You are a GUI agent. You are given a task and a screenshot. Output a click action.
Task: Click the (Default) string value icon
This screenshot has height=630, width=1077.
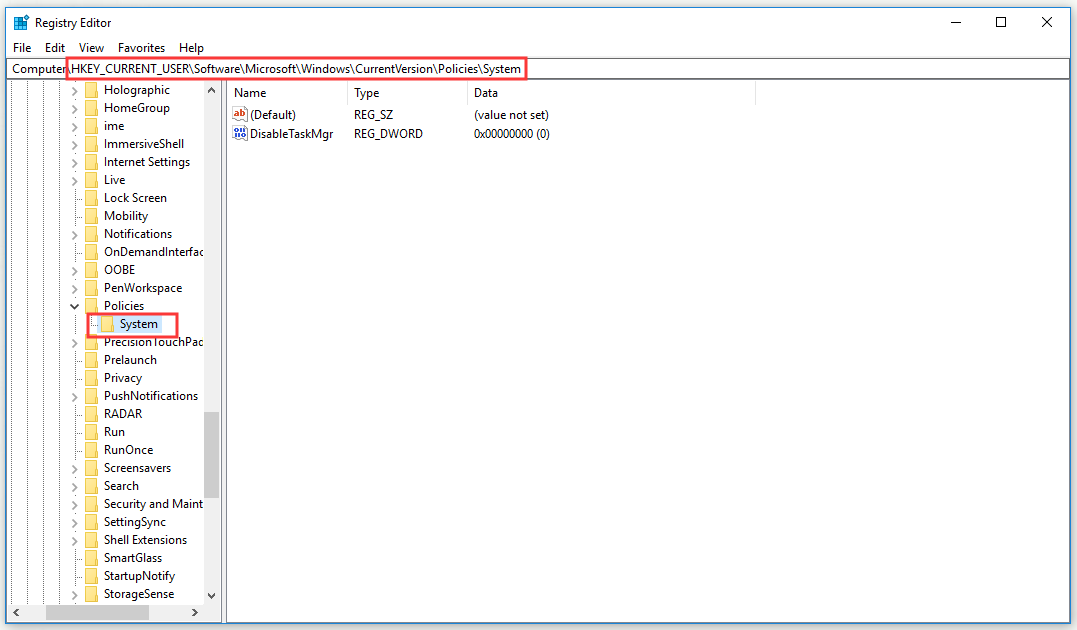[239, 115]
